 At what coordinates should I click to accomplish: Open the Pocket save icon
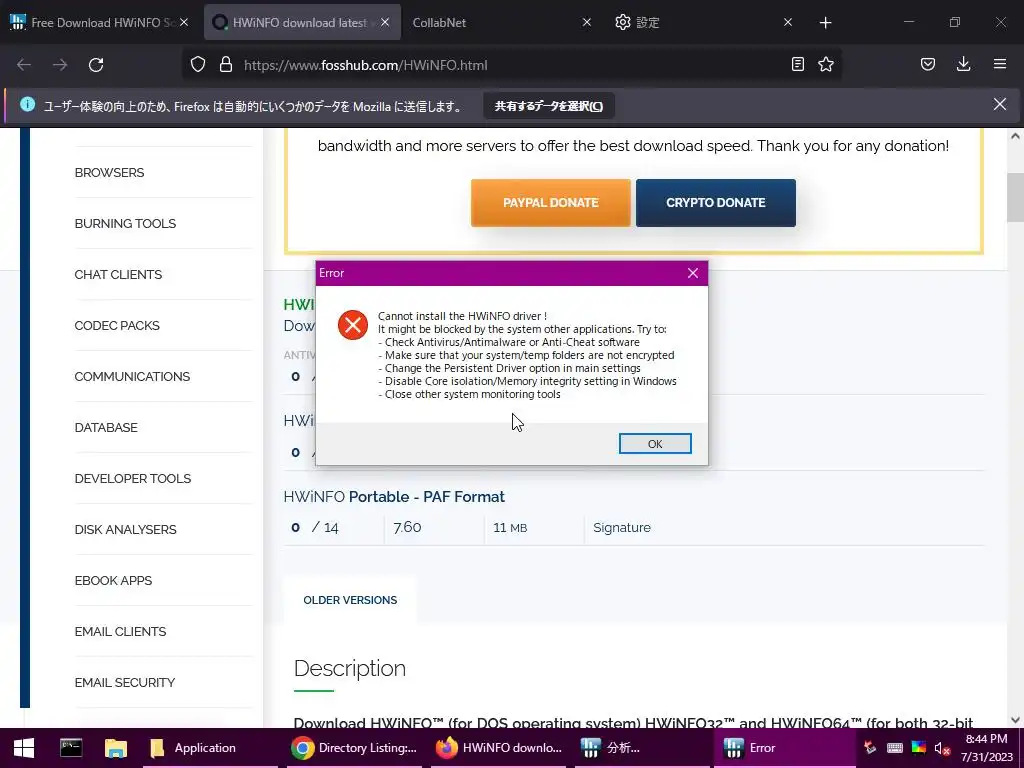(928, 64)
